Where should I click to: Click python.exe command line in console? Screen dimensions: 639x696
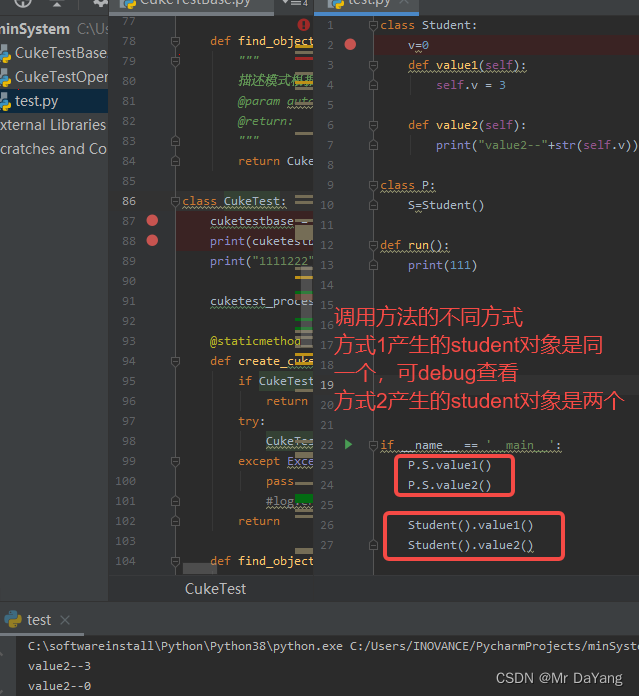[x=333, y=646]
